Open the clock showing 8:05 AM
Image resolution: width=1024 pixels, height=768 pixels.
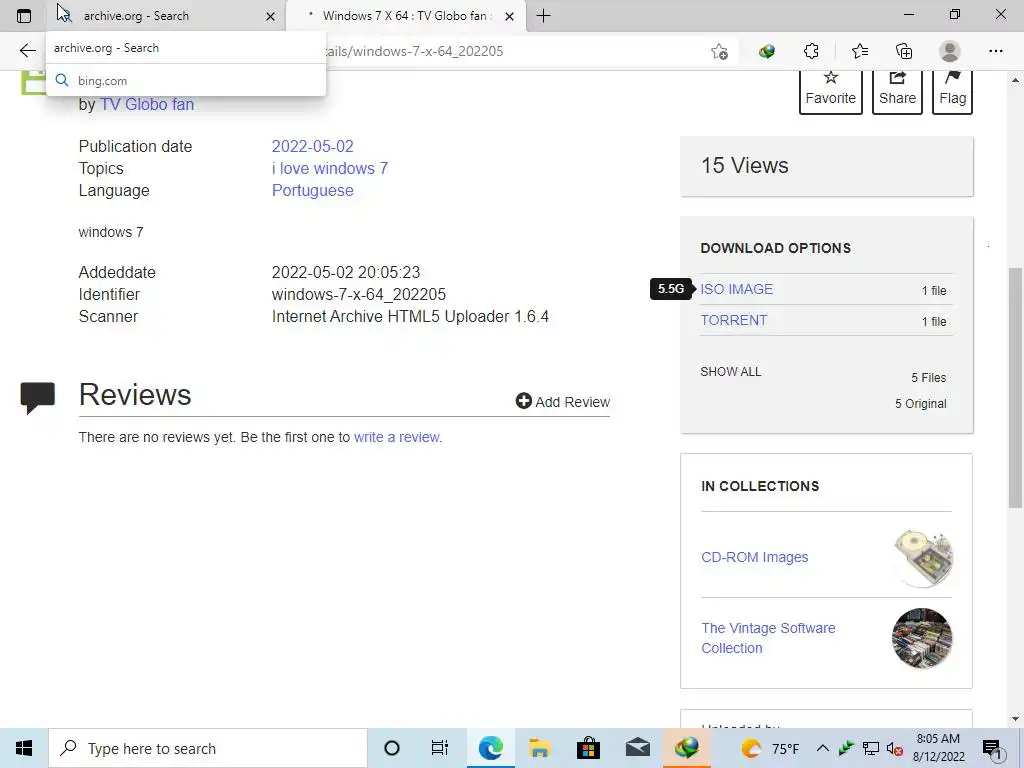(x=938, y=748)
